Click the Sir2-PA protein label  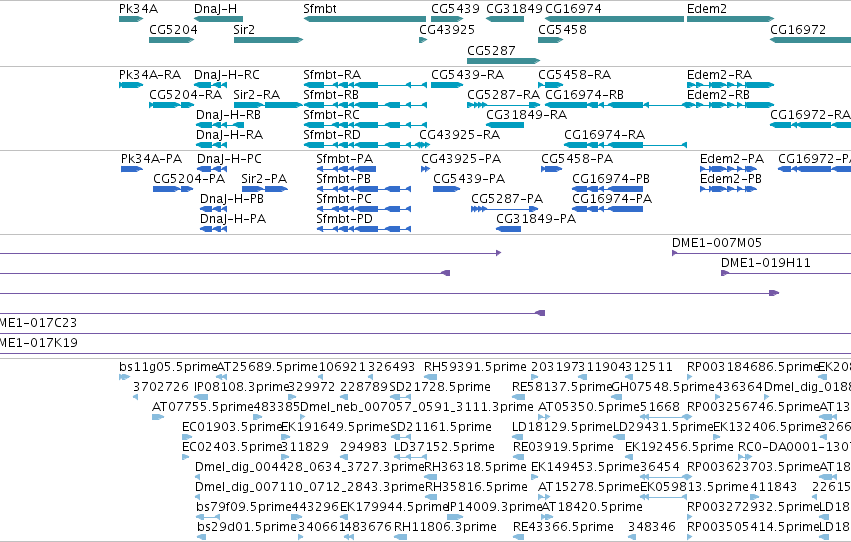pyautogui.click(x=264, y=178)
